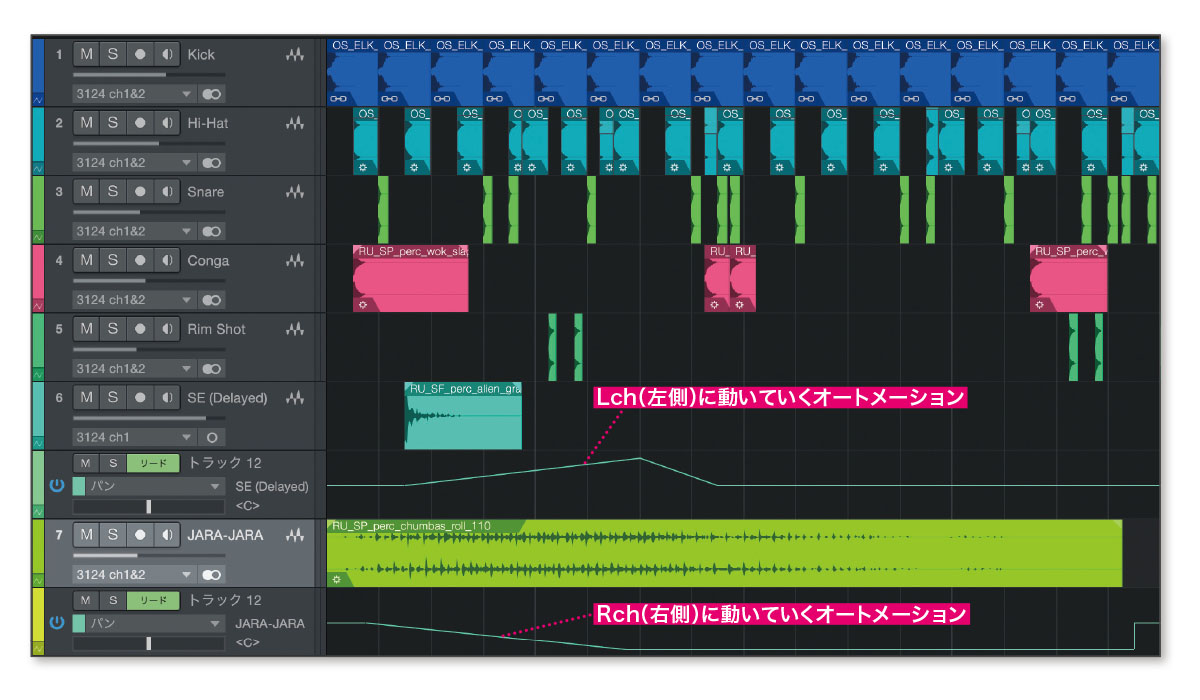Mute the Snare track
The height and width of the screenshot is (700, 1200).
(86, 191)
